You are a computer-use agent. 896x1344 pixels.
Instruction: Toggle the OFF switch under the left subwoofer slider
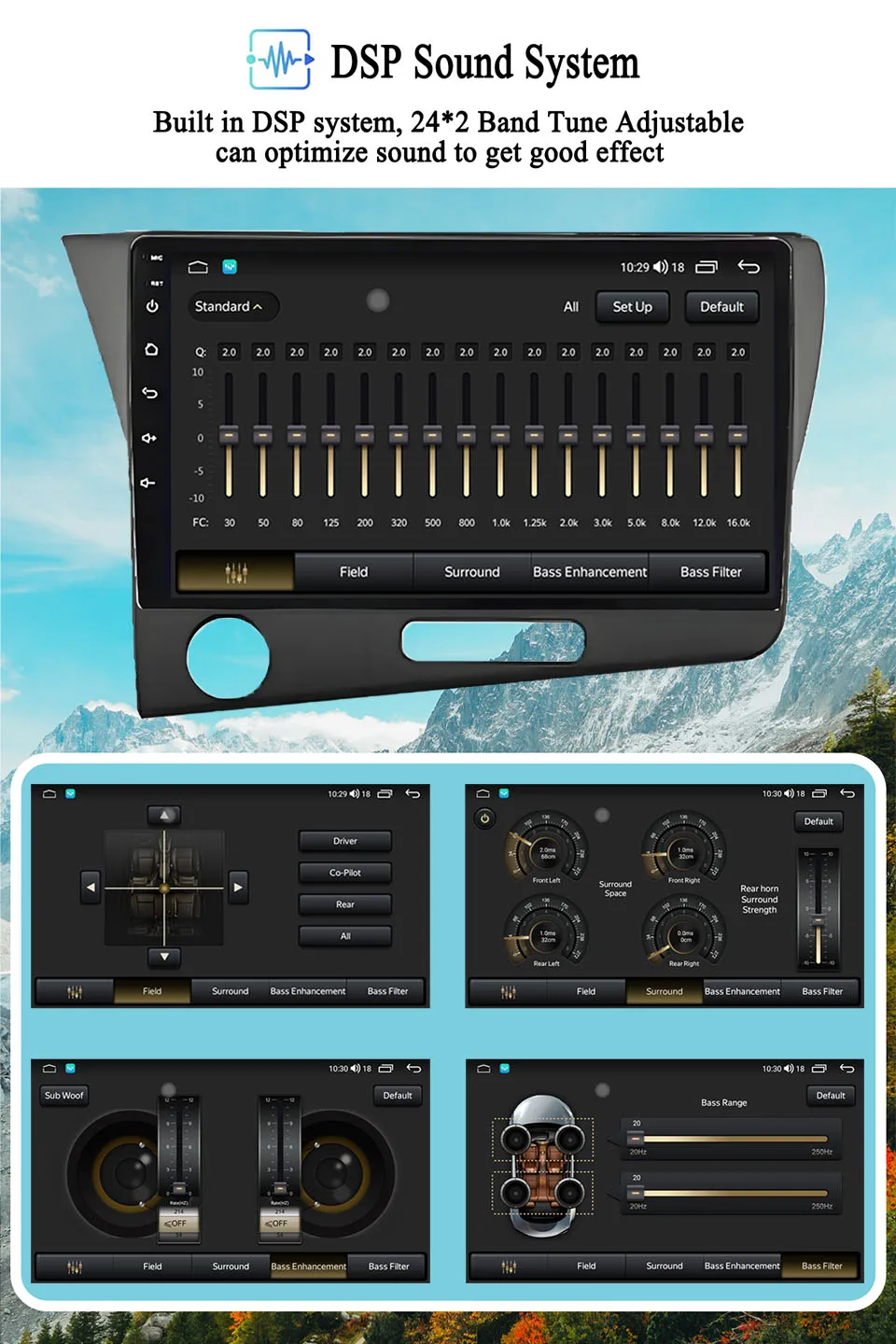pyautogui.click(x=176, y=1223)
